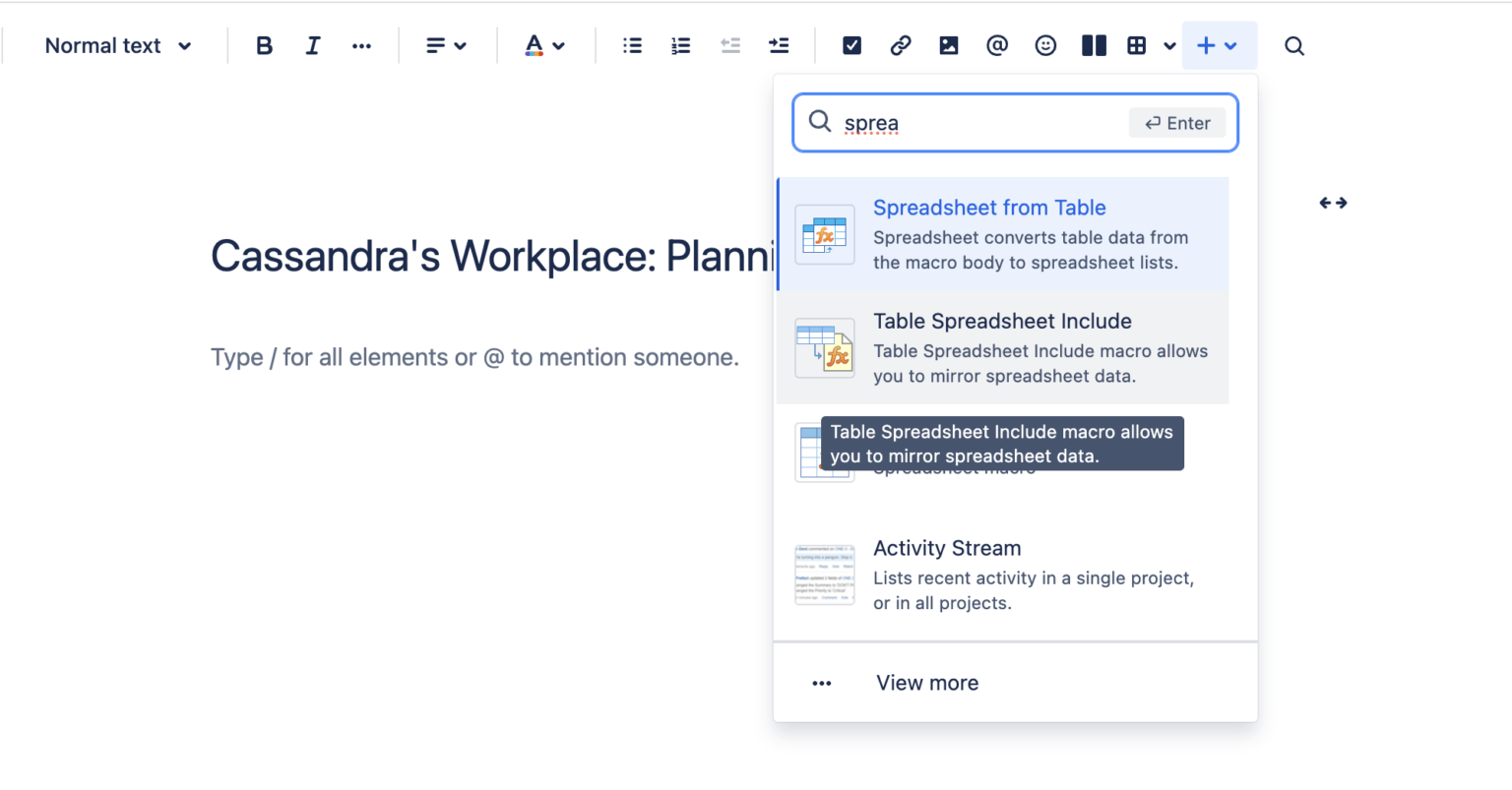Open the Normal text style dropdown
Viewport: 1512px width, 790px height.
coord(116,45)
